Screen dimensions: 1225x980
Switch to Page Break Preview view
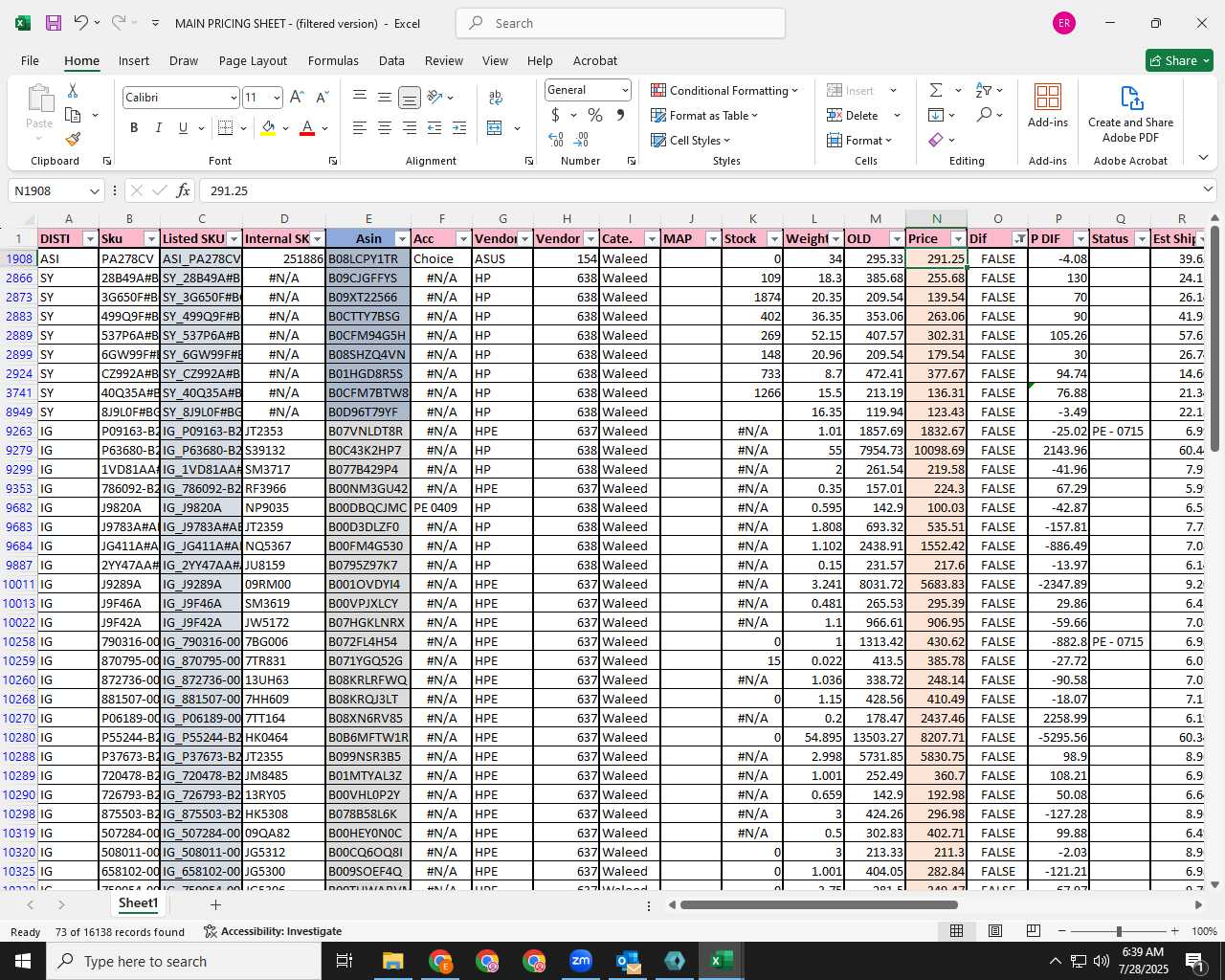click(x=1034, y=931)
